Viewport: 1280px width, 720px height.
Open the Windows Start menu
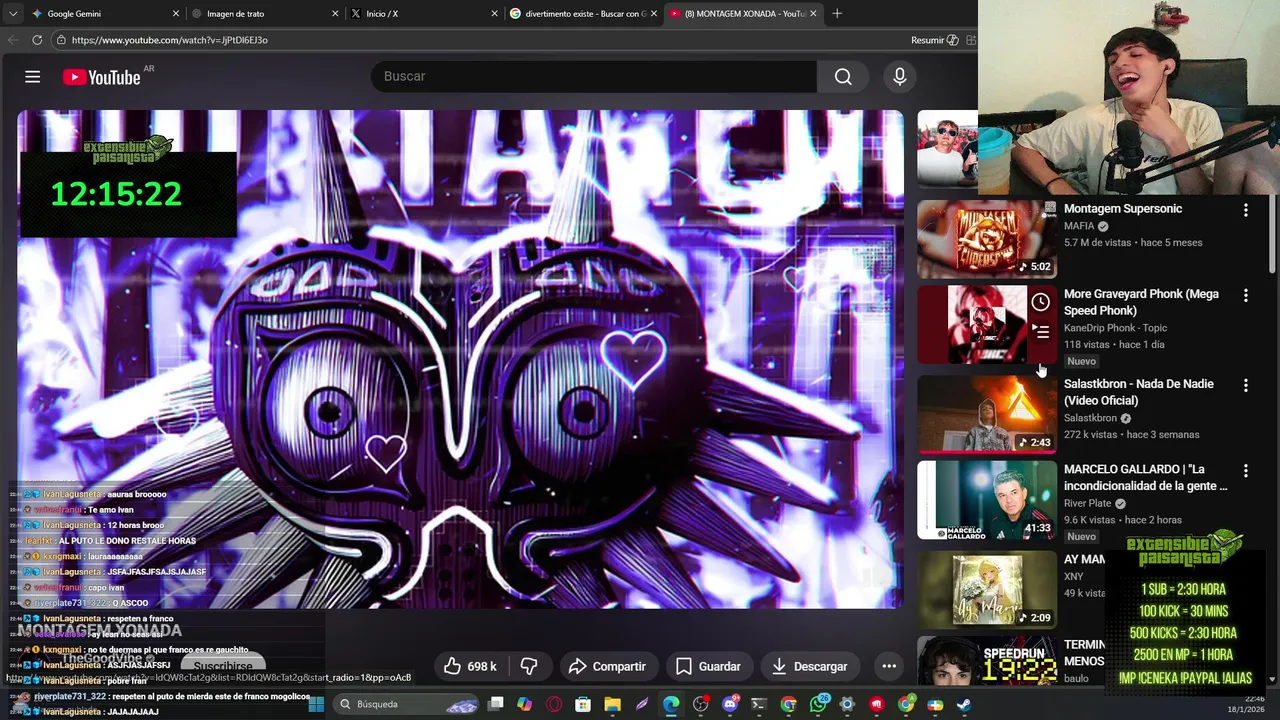(316, 704)
